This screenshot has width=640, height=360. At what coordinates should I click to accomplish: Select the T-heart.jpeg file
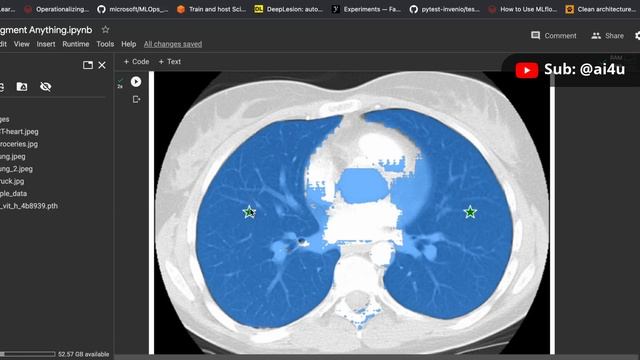pyautogui.click(x=19, y=131)
